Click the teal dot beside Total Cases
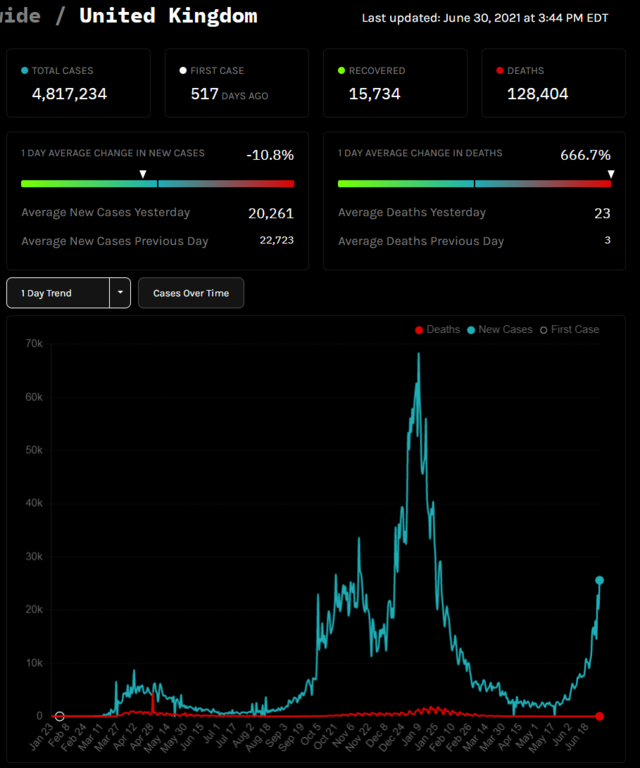Viewport: 640px width, 768px height. pos(25,71)
